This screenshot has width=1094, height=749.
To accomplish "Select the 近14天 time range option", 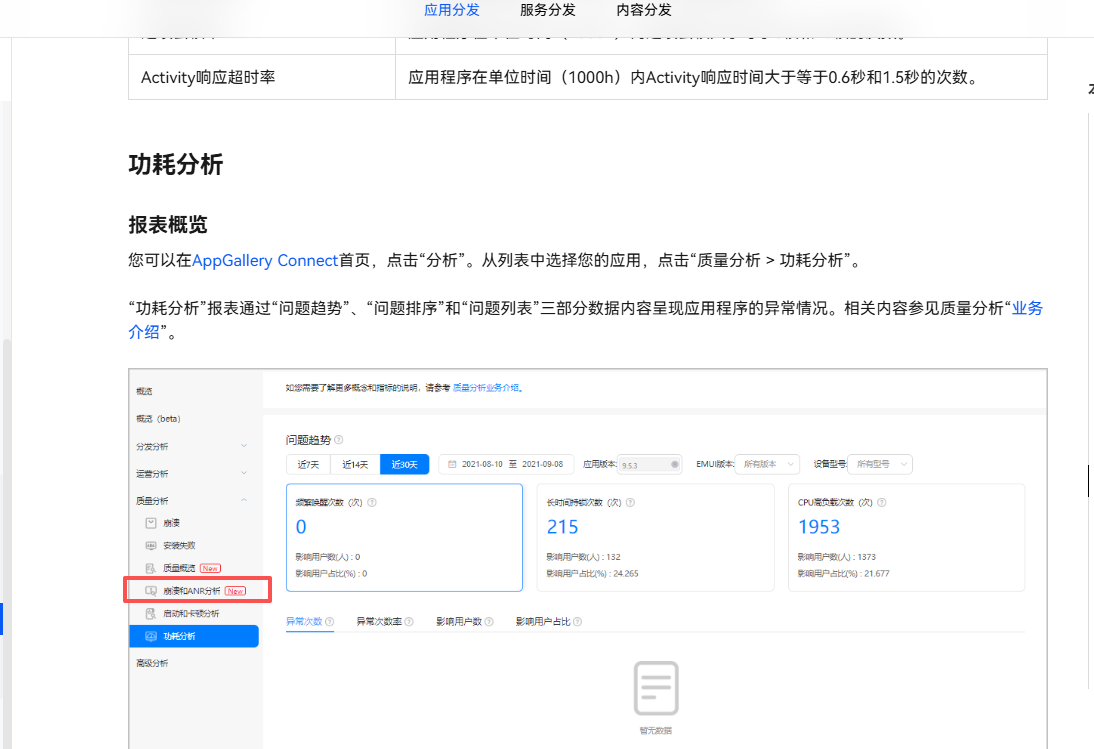I will pos(355,464).
